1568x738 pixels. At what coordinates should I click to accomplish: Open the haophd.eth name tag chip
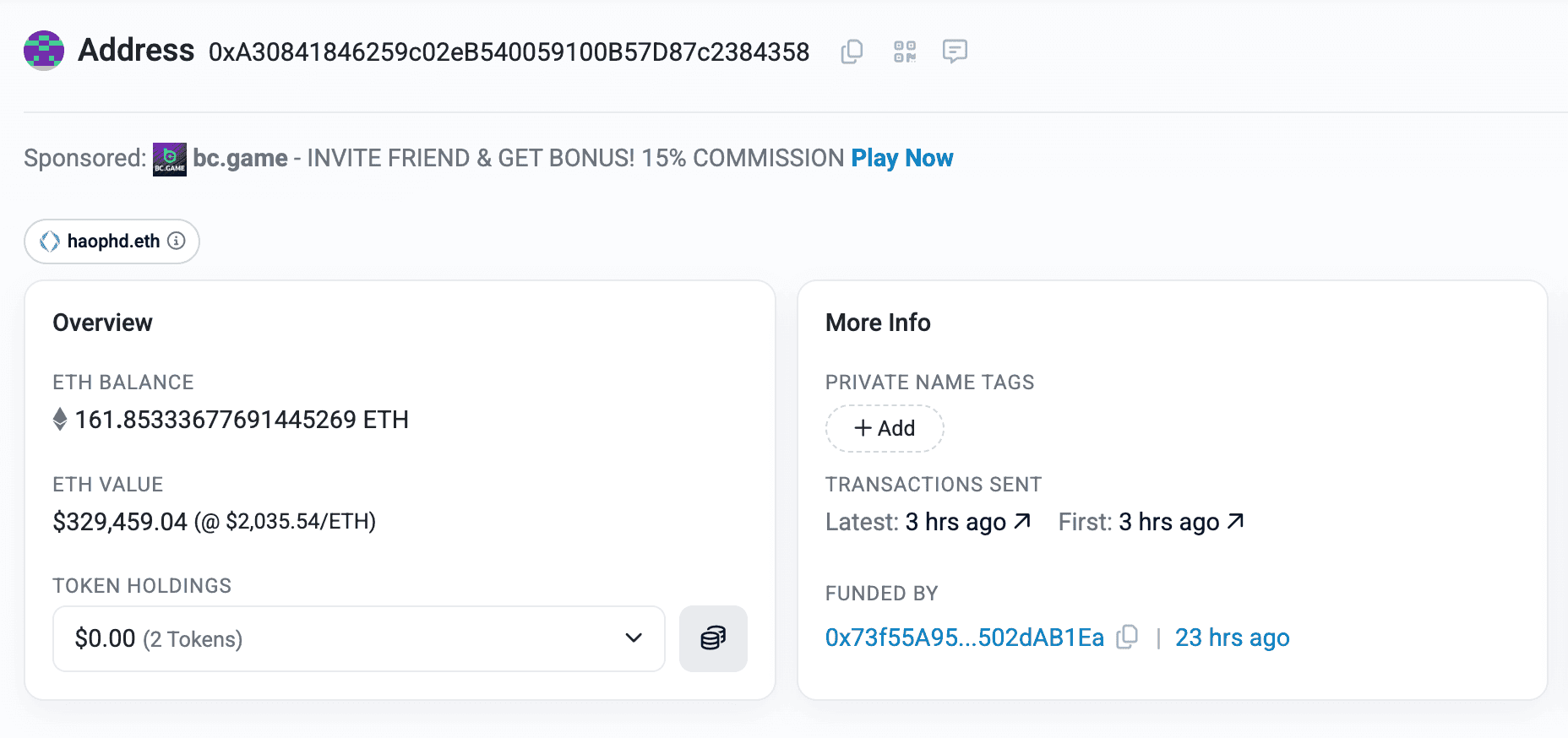pos(112,241)
